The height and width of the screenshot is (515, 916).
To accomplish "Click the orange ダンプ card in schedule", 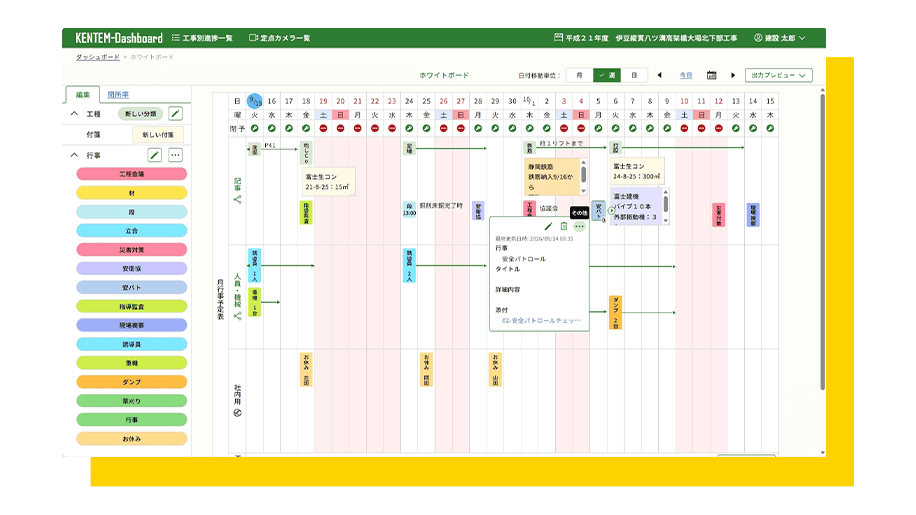I will [615, 312].
